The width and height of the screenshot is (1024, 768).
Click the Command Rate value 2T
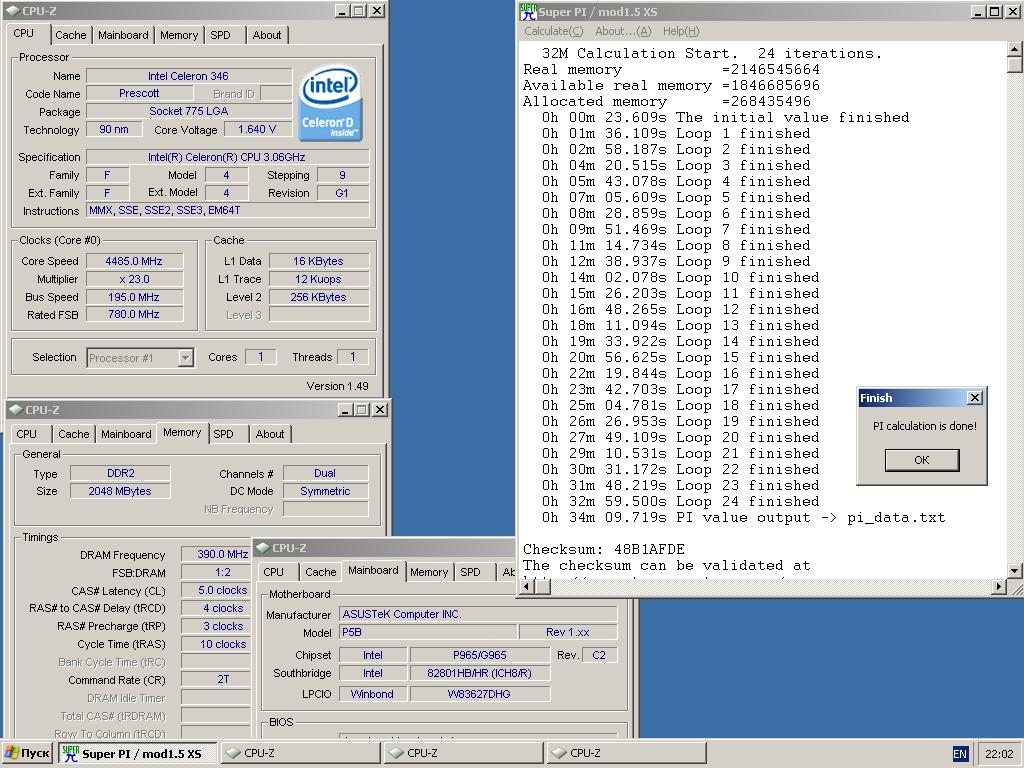pos(216,680)
